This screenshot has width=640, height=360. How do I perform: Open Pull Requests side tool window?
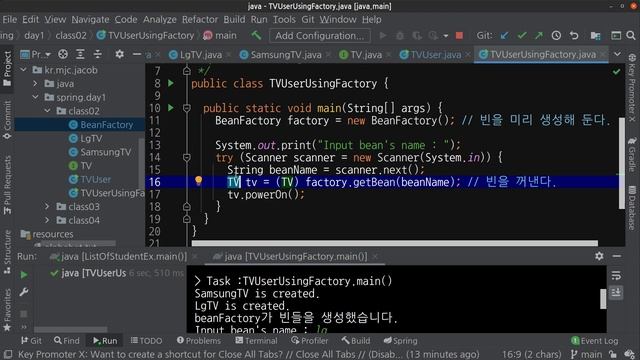click(x=7, y=185)
